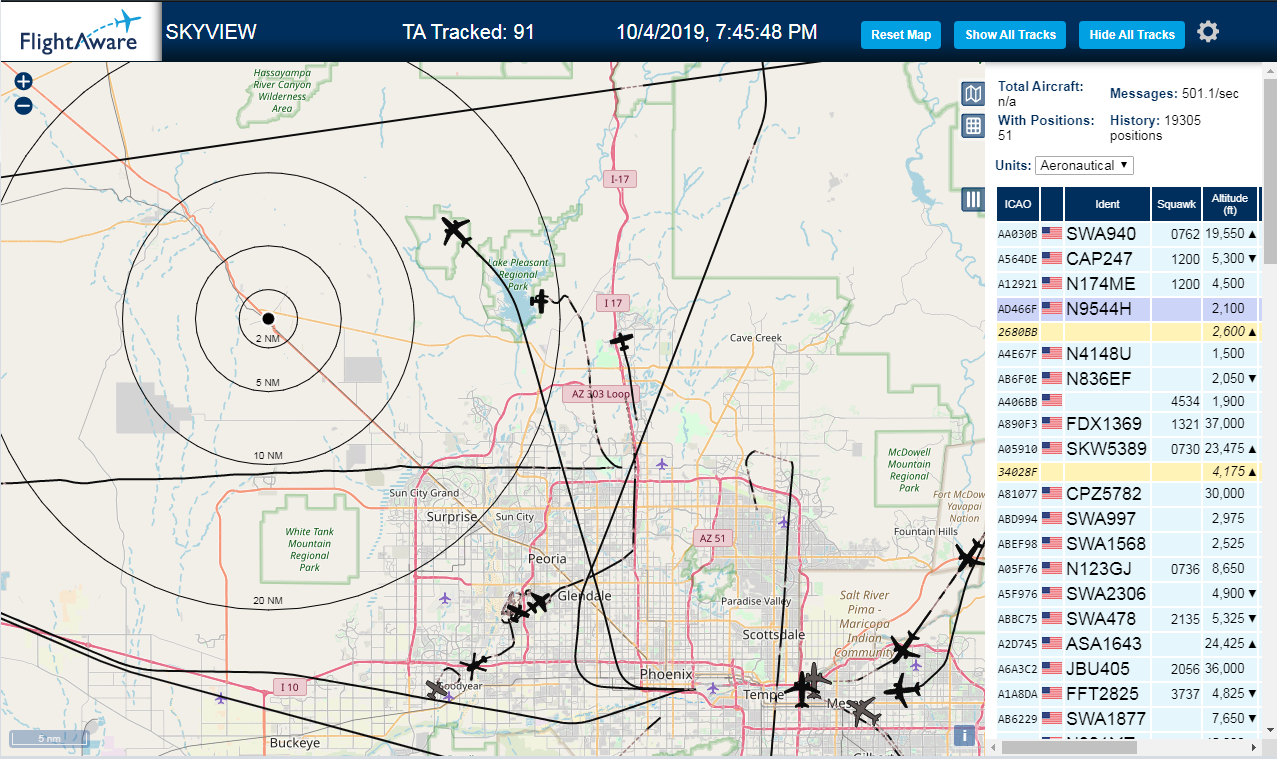
Task: Click airport marker near Buckeye on I-10
Action: pos(221,698)
